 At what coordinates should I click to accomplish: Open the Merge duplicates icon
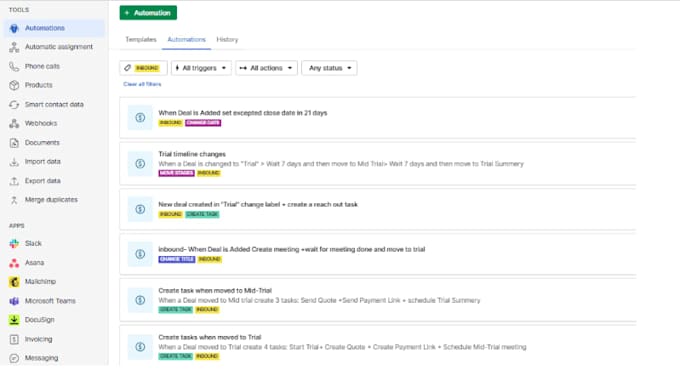(x=14, y=200)
